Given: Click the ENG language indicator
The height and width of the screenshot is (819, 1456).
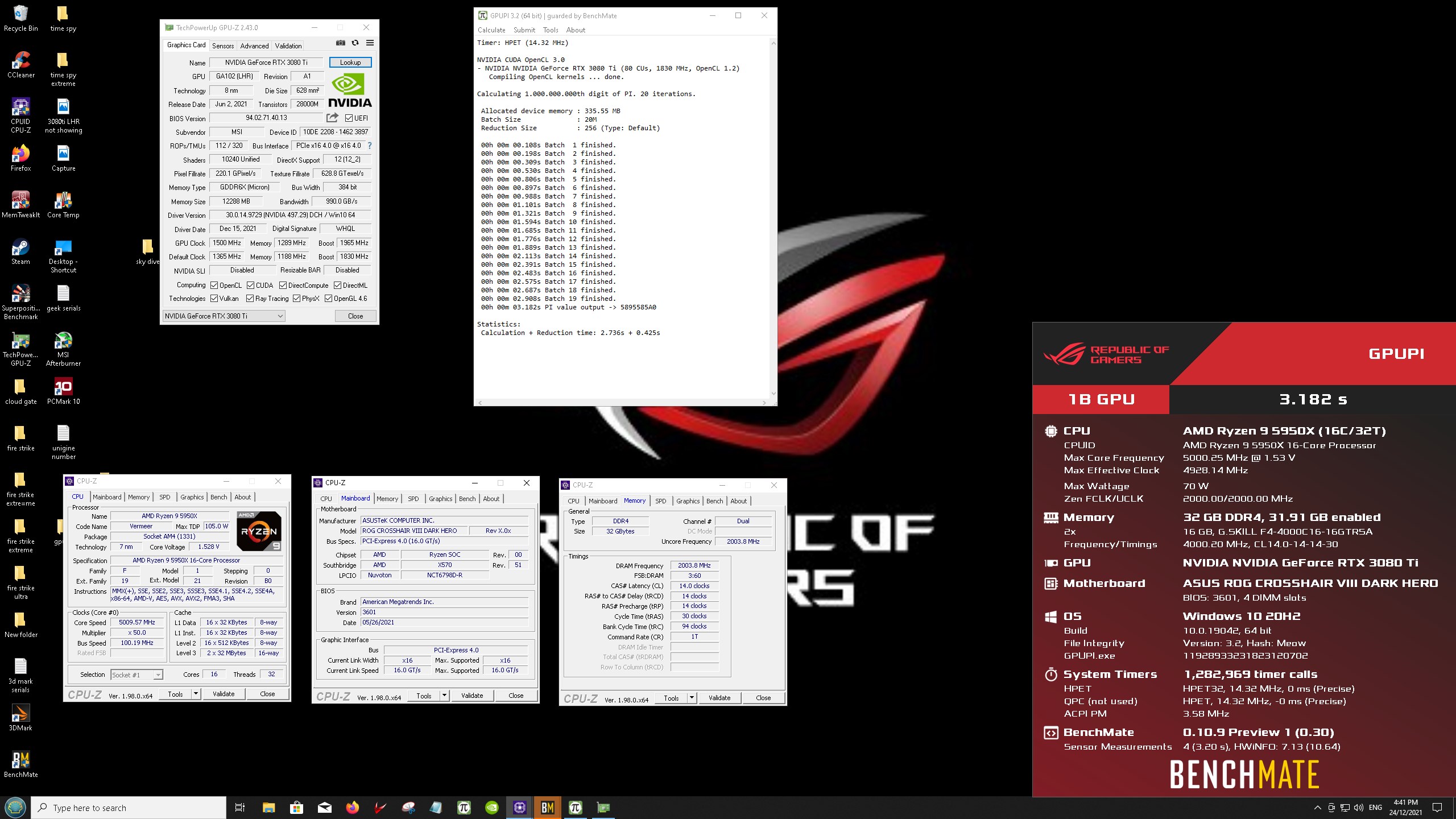Looking at the screenshot, I should [1375, 808].
